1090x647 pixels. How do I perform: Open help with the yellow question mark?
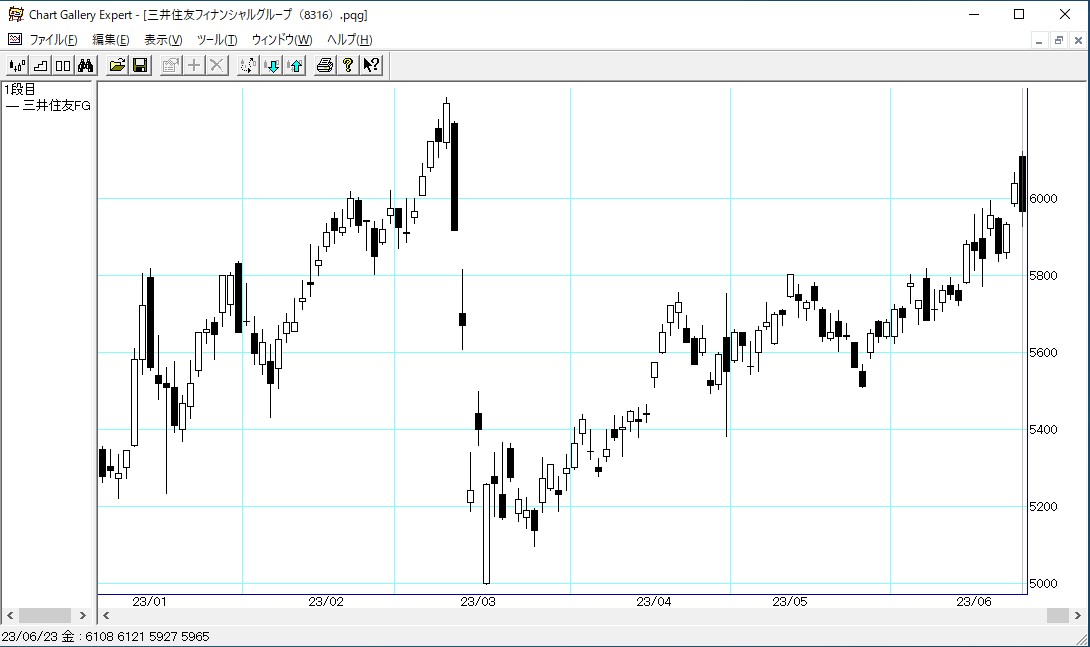[x=348, y=66]
